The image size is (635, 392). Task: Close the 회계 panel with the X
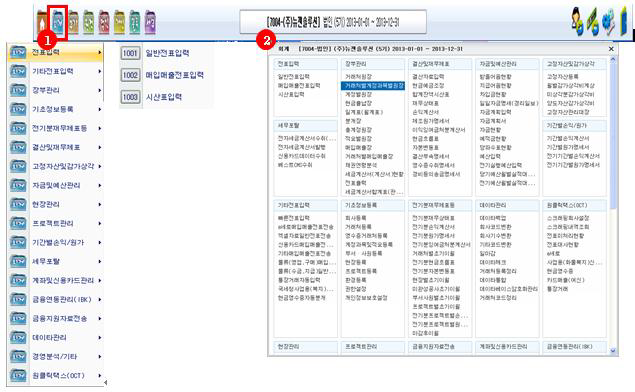[611, 49]
